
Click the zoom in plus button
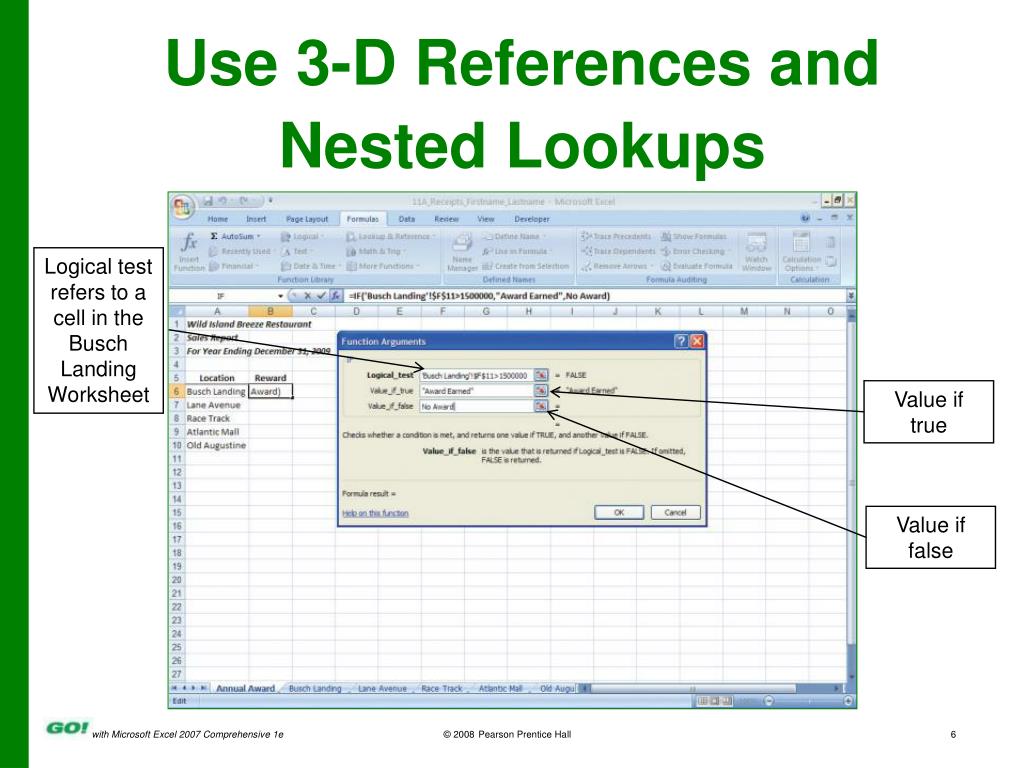pyautogui.click(x=848, y=701)
